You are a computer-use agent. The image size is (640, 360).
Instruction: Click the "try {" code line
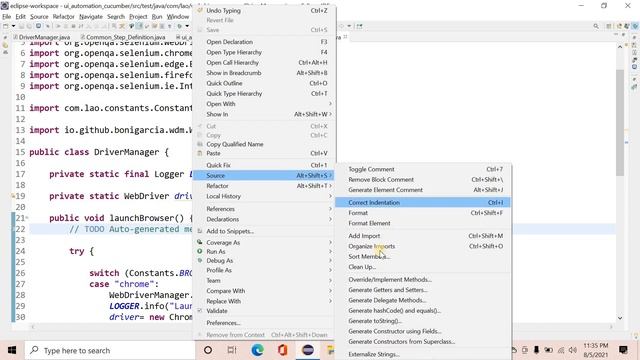pos(81,251)
